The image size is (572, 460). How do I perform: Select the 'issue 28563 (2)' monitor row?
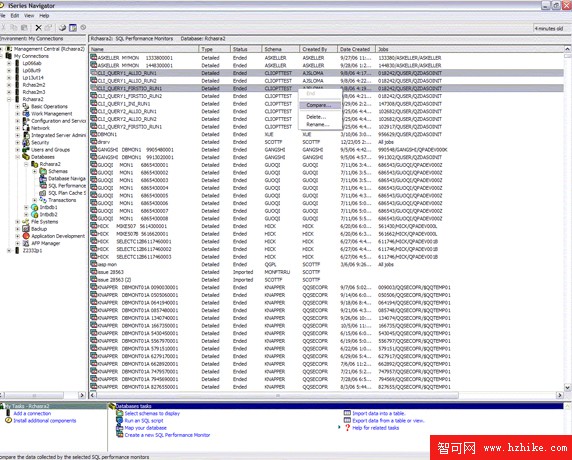coord(326,280)
